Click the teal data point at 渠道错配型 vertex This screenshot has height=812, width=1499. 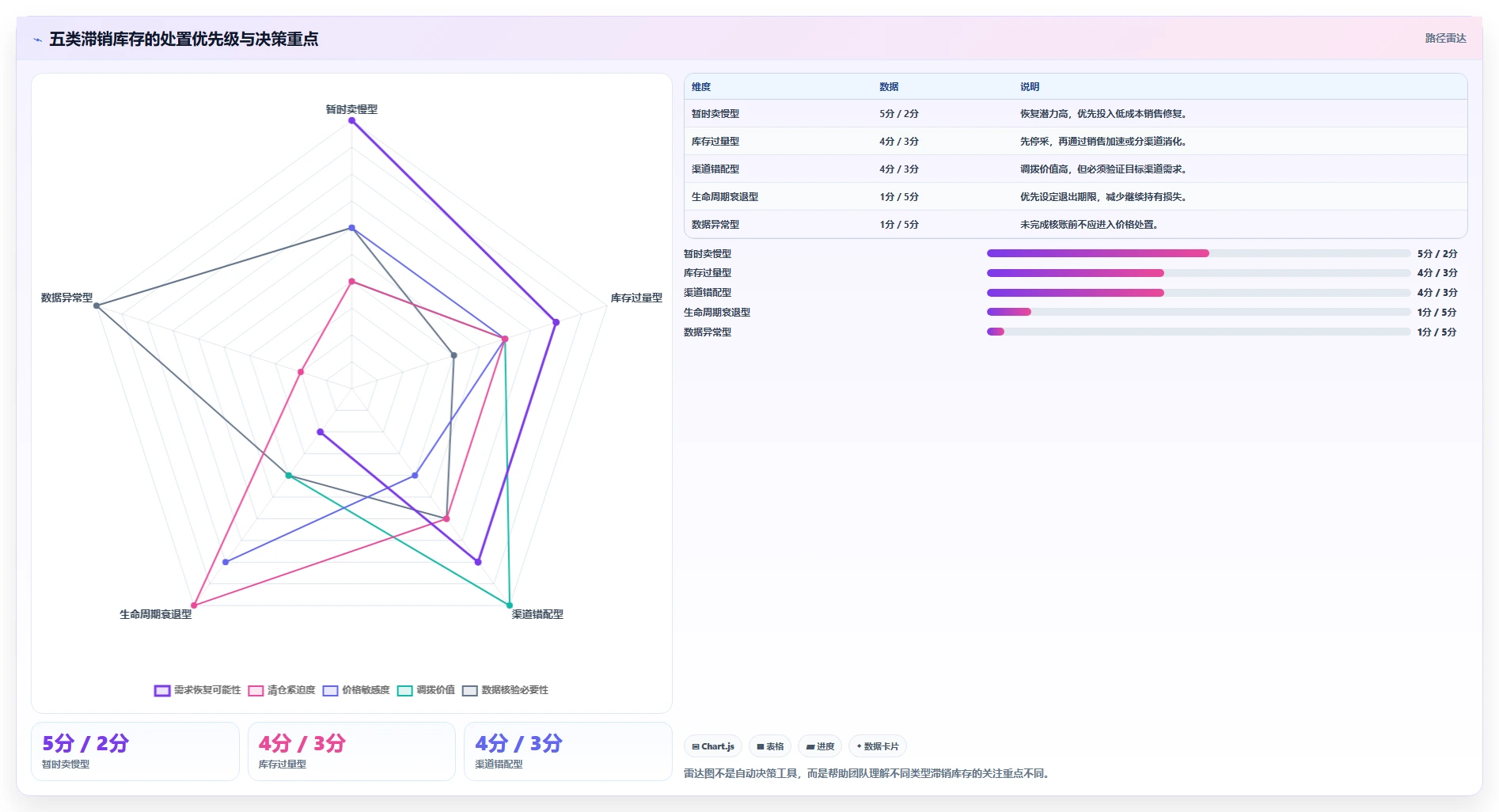tap(509, 605)
